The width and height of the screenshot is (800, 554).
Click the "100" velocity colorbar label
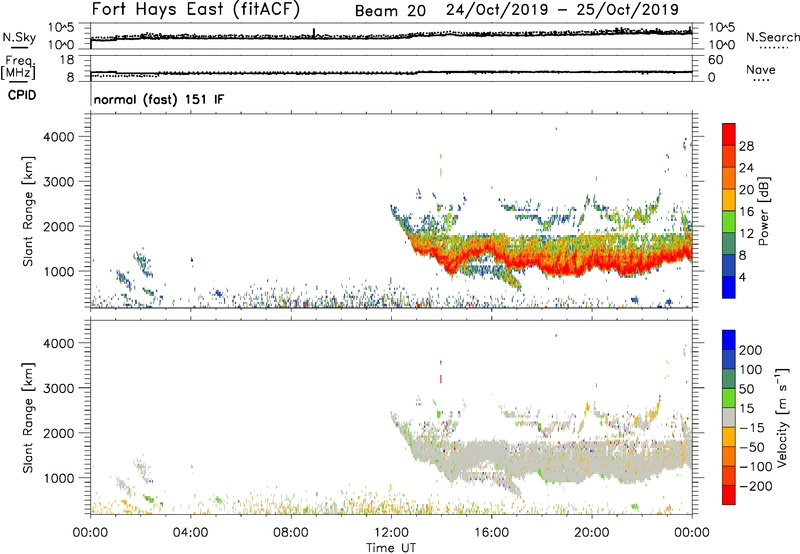click(x=751, y=370)
